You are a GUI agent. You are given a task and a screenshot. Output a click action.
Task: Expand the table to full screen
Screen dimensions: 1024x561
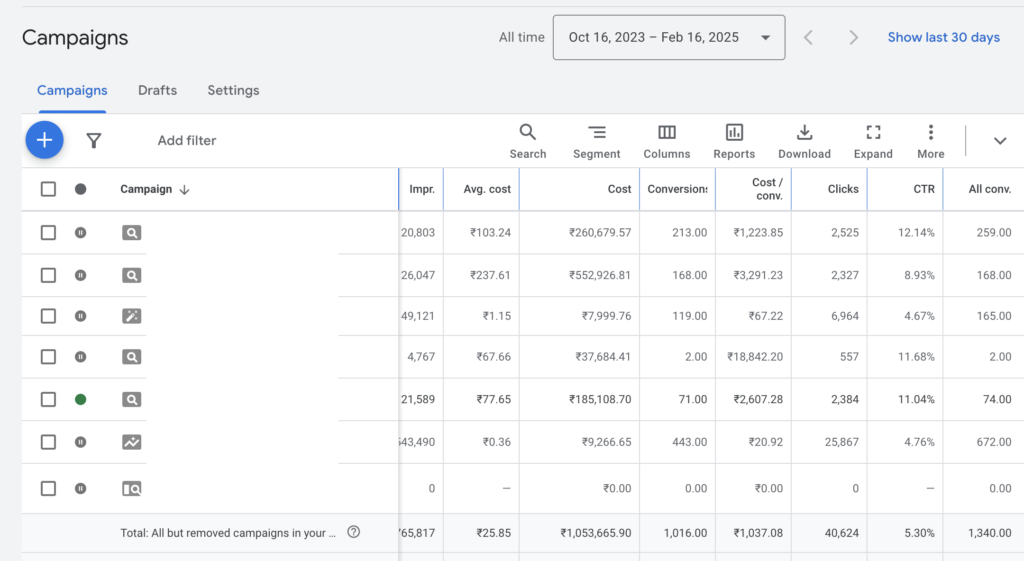point(873,141)
